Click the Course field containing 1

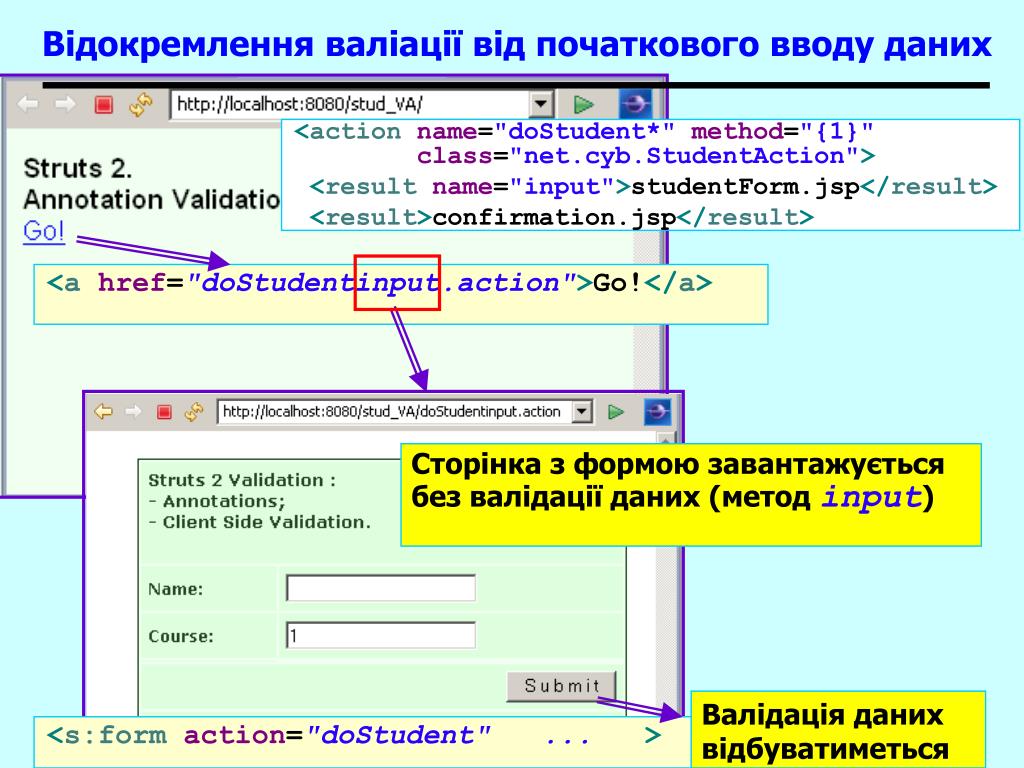(x=381, y=635)
